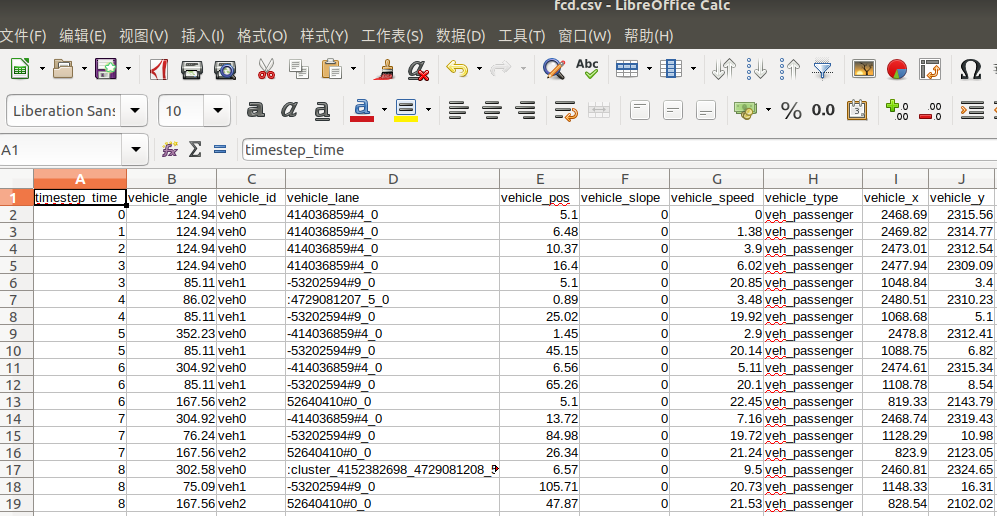
Task: Apply the yellow background color
Action: [406, 111]
